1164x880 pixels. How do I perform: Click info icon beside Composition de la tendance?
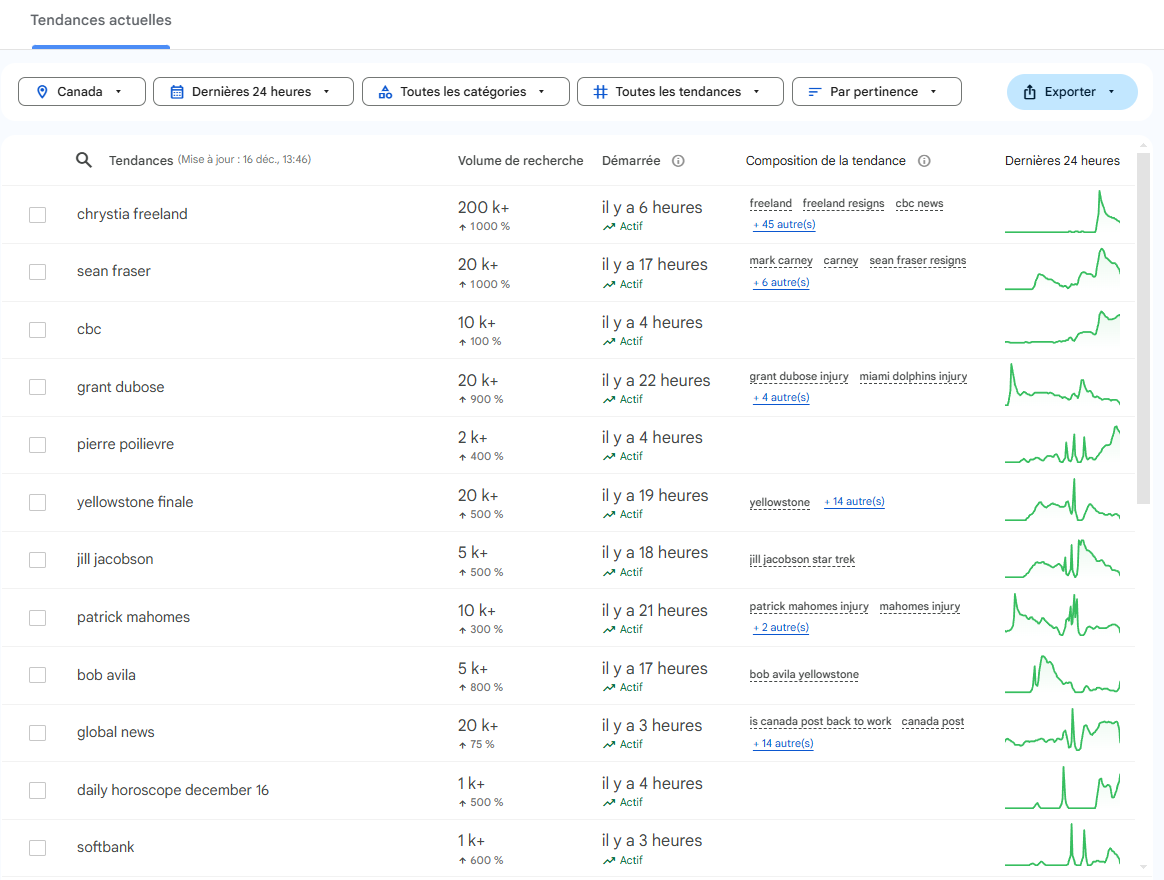tap(924, 161)
